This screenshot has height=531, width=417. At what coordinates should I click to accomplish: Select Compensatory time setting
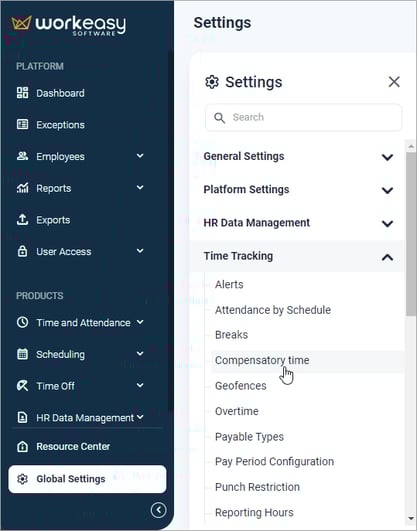click(x=262, y=360)
